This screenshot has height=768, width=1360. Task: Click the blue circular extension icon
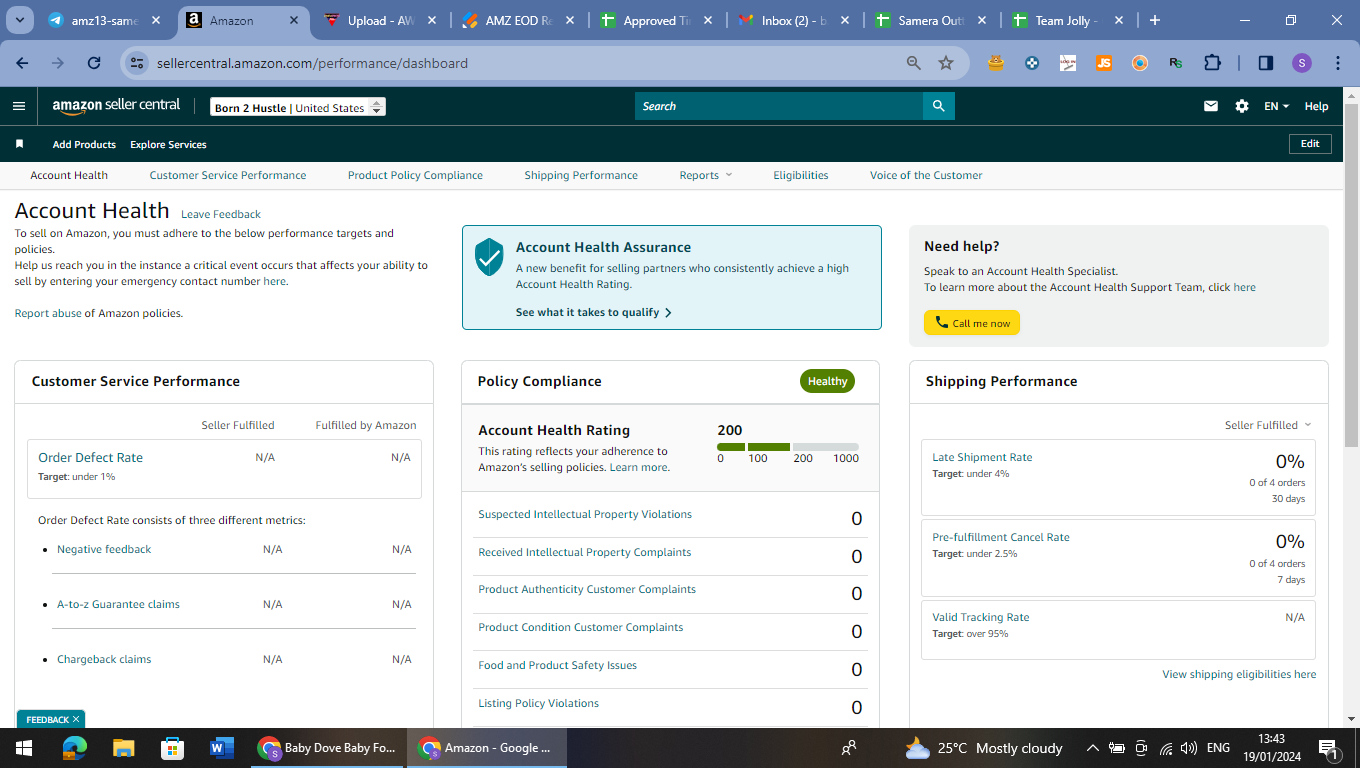click(1032, 63)
